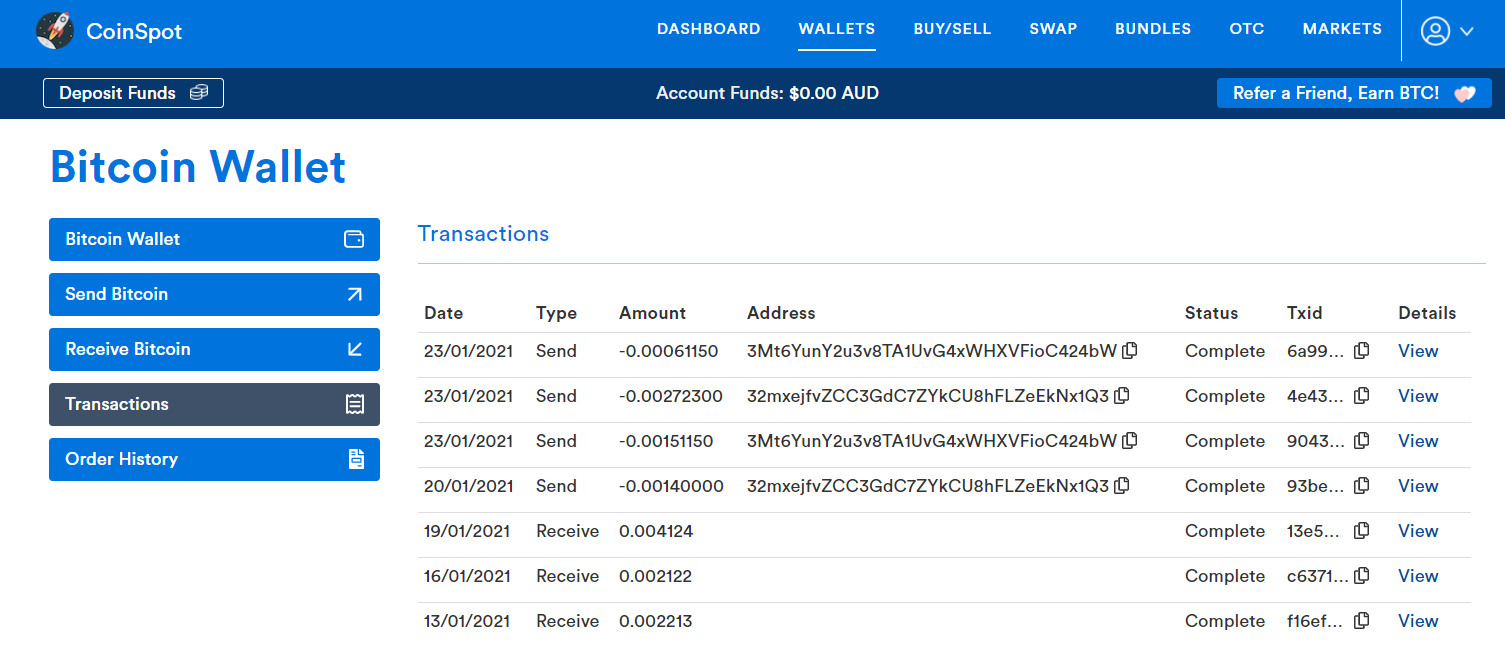This screenshot has height=654, width=1505.
Task: Open the Order History sidebar button
Action: coord(214,459)
